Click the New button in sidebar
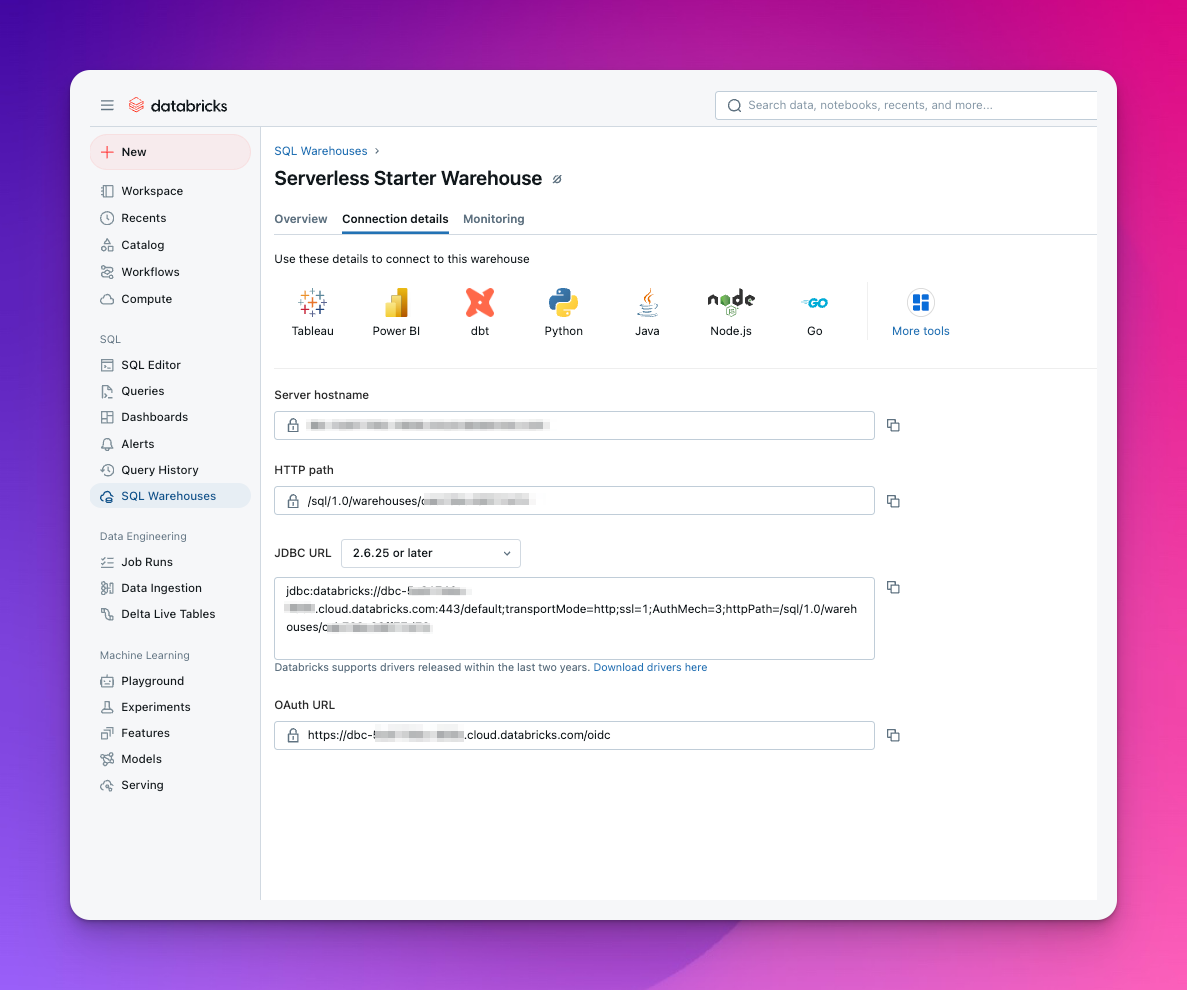Viewport: 1187px width, 990px height. coord(170,152)
